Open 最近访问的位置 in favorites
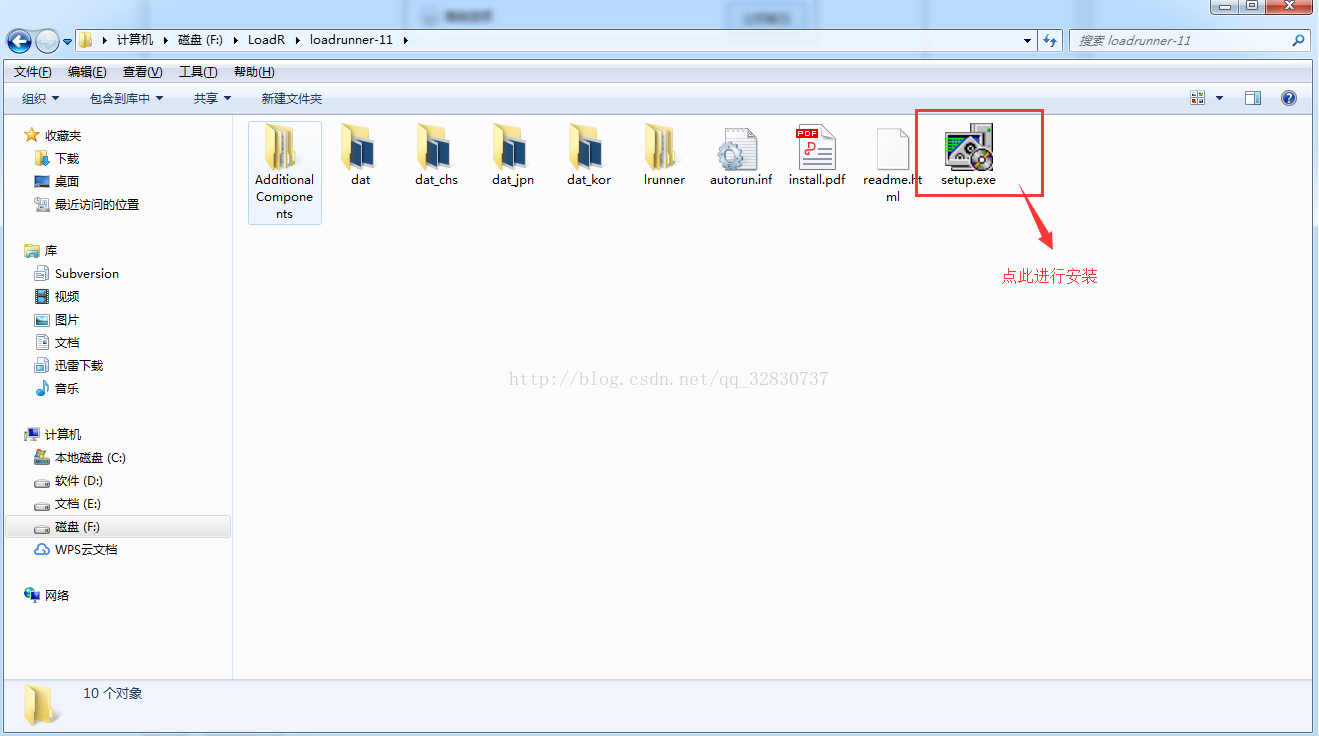Image resolution: width=1319 pixels, height=736 pixels. (97, 204)
